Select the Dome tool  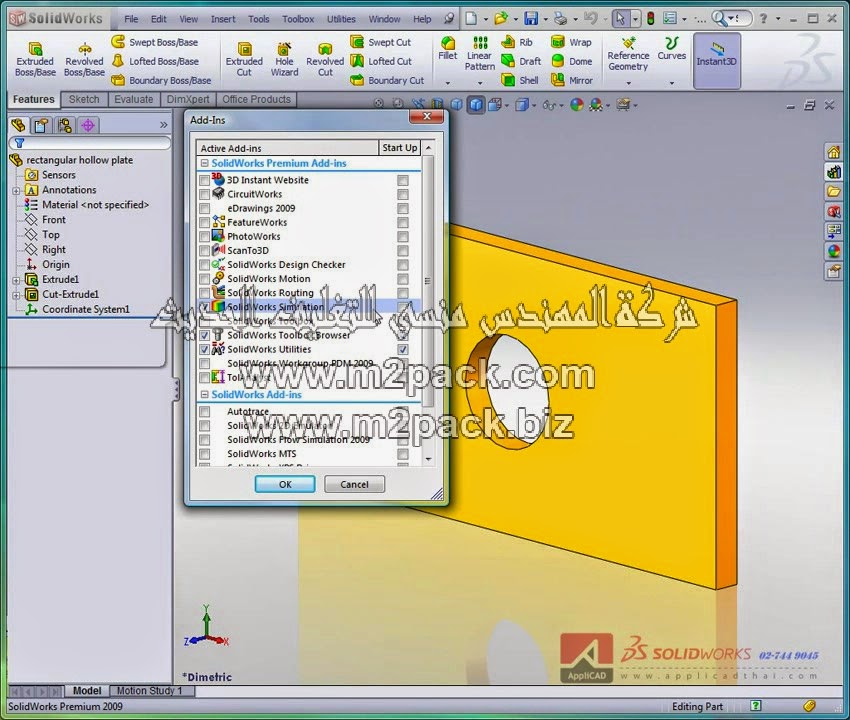click(572, 61)
